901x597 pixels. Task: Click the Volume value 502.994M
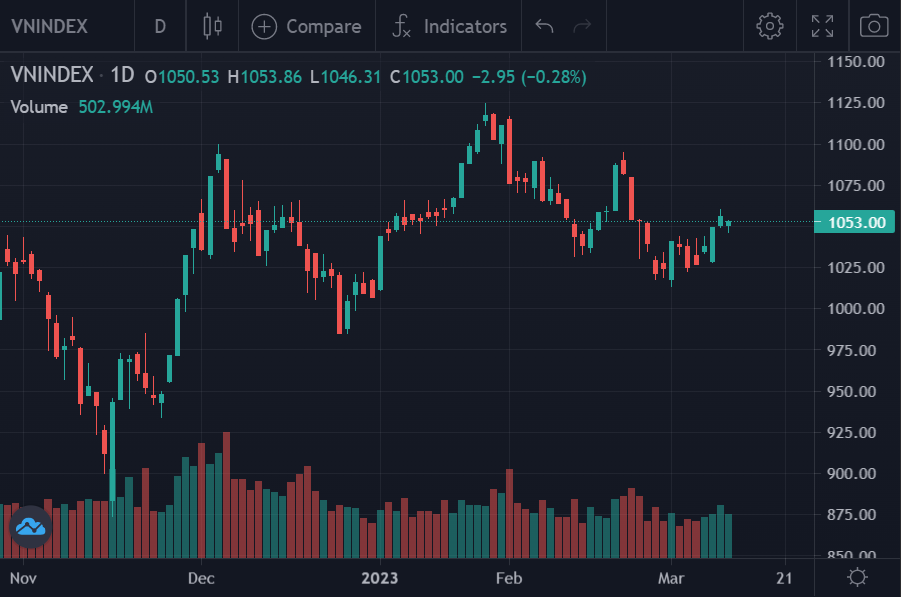(115, 107)
